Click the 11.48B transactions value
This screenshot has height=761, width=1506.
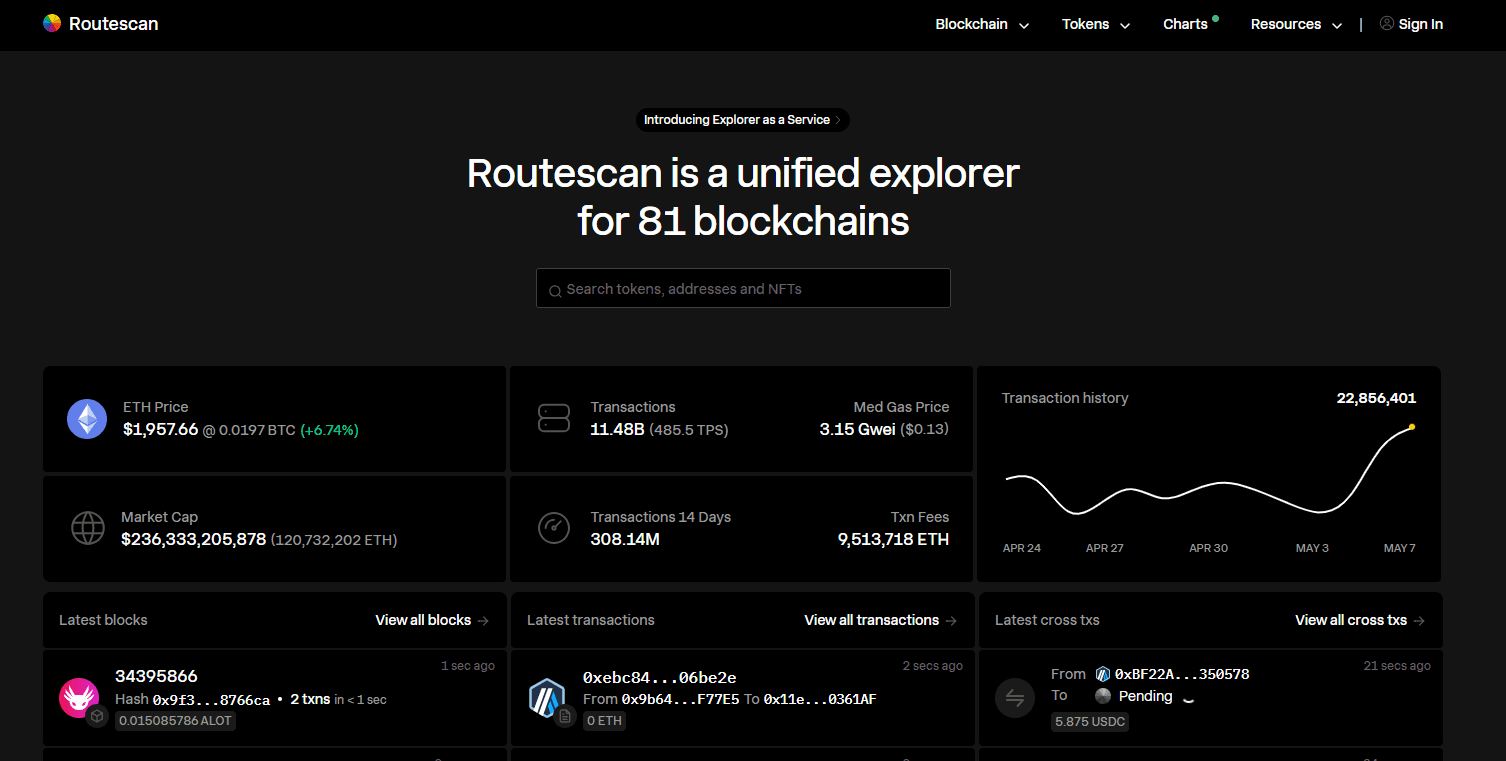[617, 429]
